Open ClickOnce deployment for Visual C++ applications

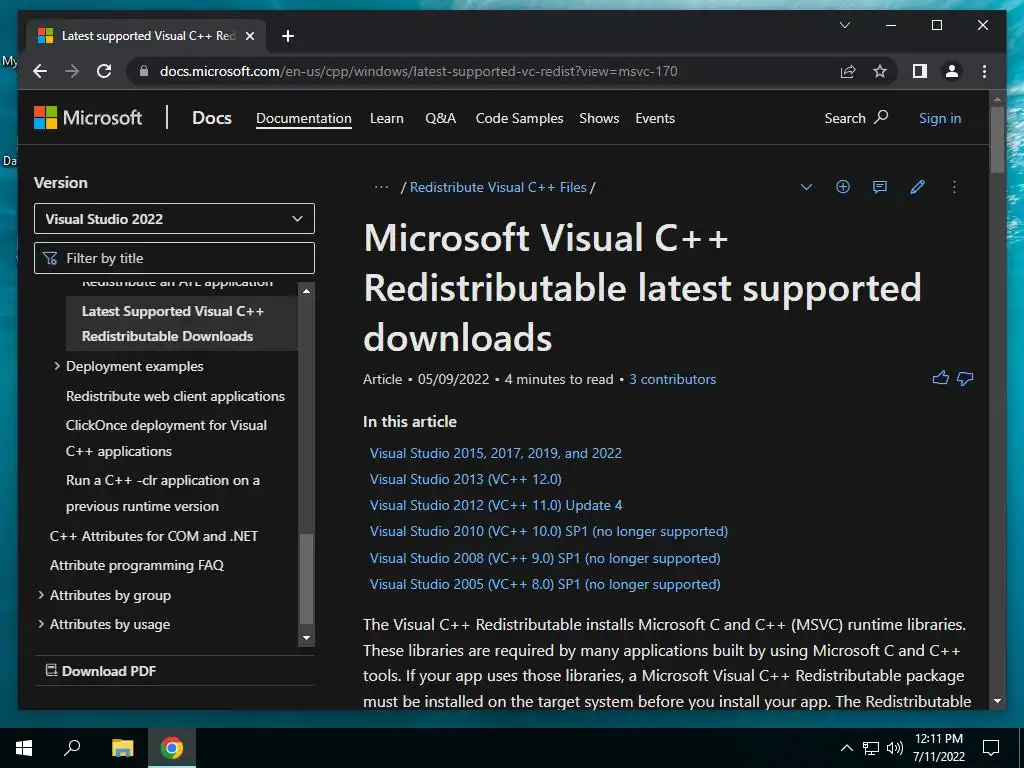click(x=167, y=438)
